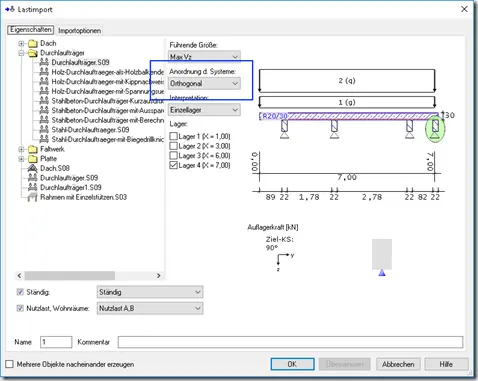Click the tree scrollbar's right arrow

point(159,276)
